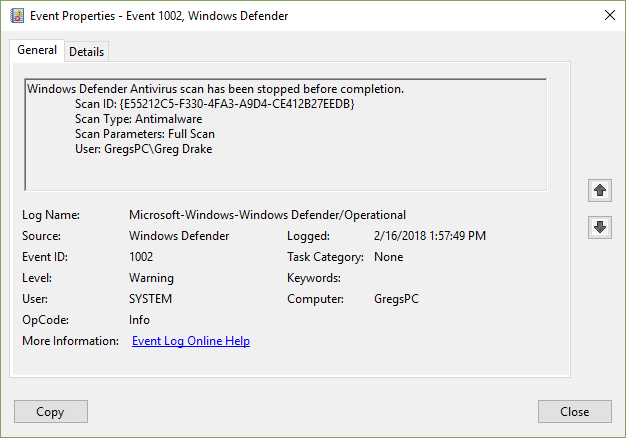This screenshot has width=626, height=438.
Task: Switch to the Details tab
Action: [x=86, y=52]
